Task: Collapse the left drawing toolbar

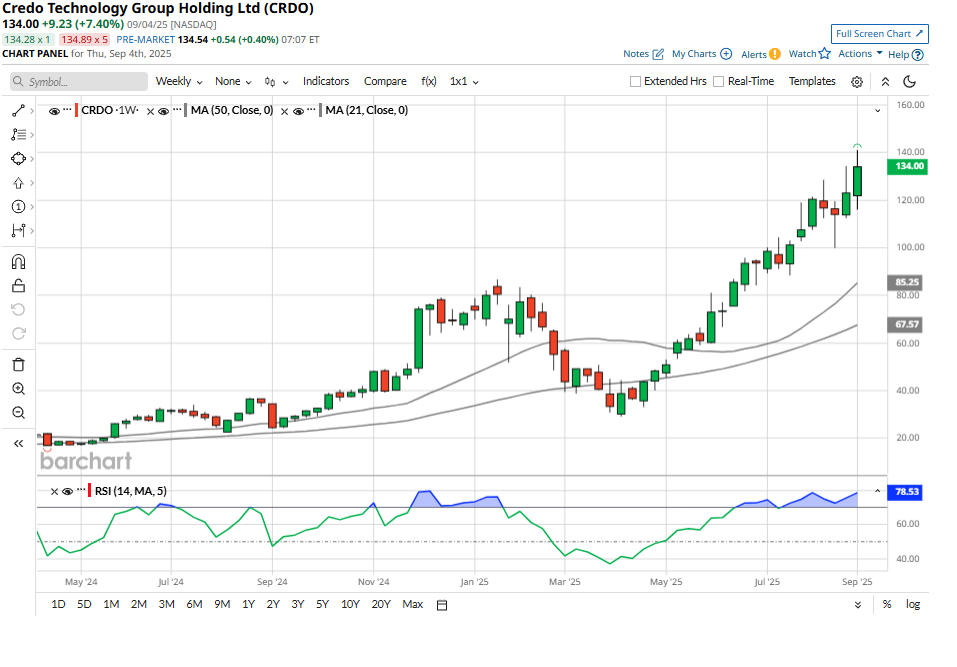Action: click(x=18, y=444)
